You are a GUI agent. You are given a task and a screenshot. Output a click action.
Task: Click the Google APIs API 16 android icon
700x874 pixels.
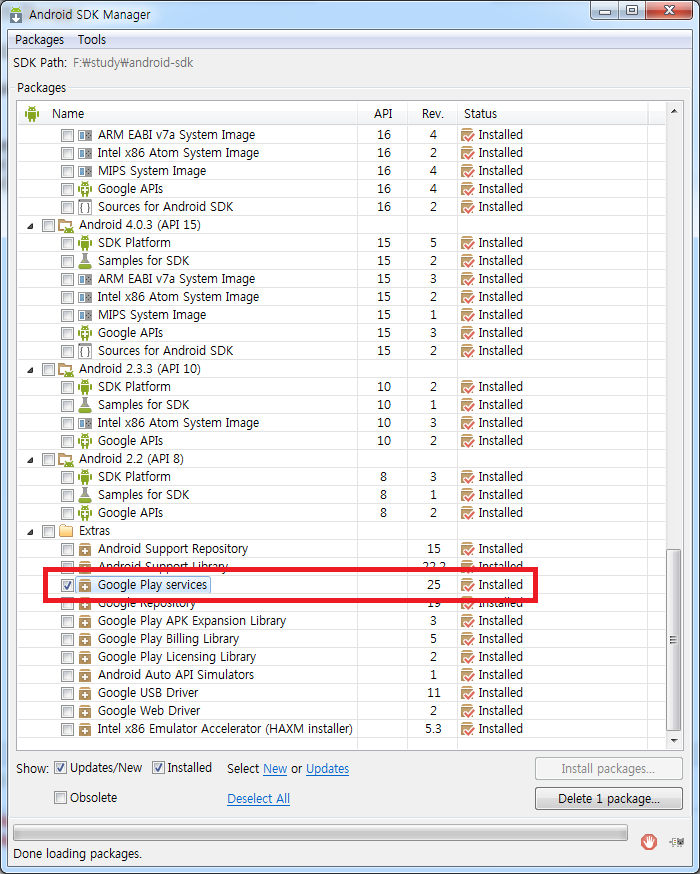85,189
